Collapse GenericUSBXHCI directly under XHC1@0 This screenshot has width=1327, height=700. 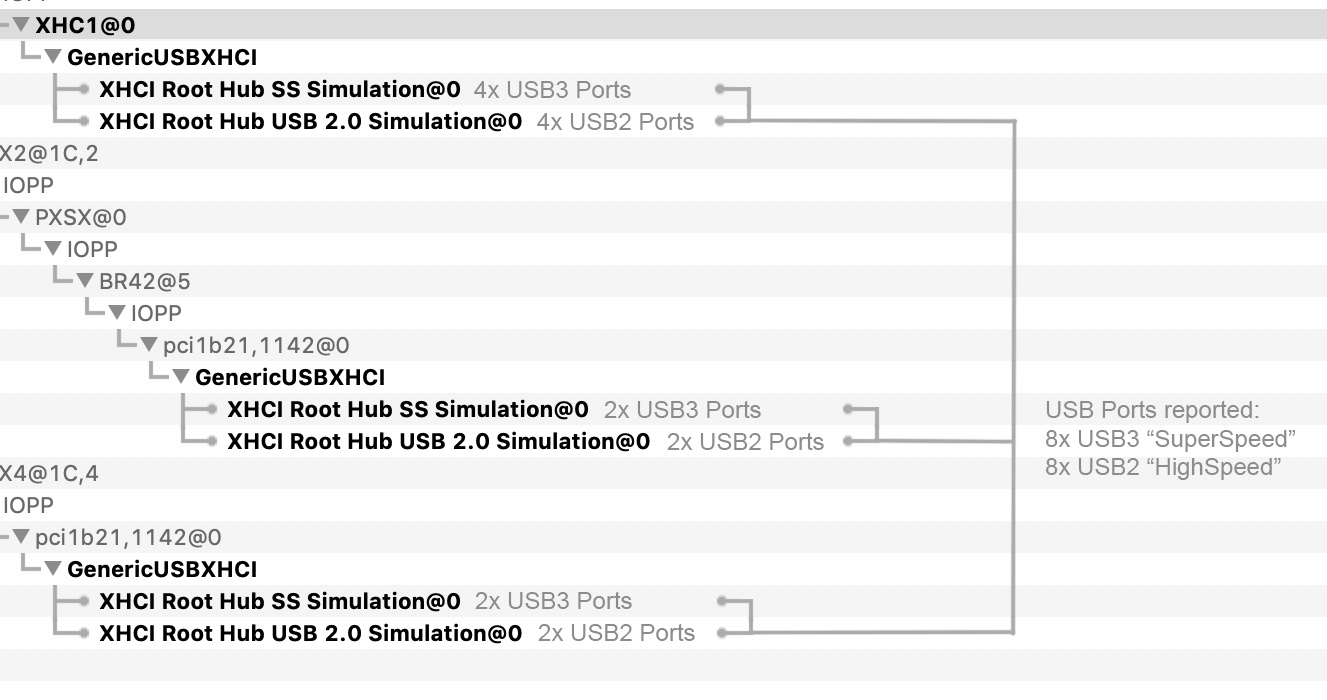[54, 58]
